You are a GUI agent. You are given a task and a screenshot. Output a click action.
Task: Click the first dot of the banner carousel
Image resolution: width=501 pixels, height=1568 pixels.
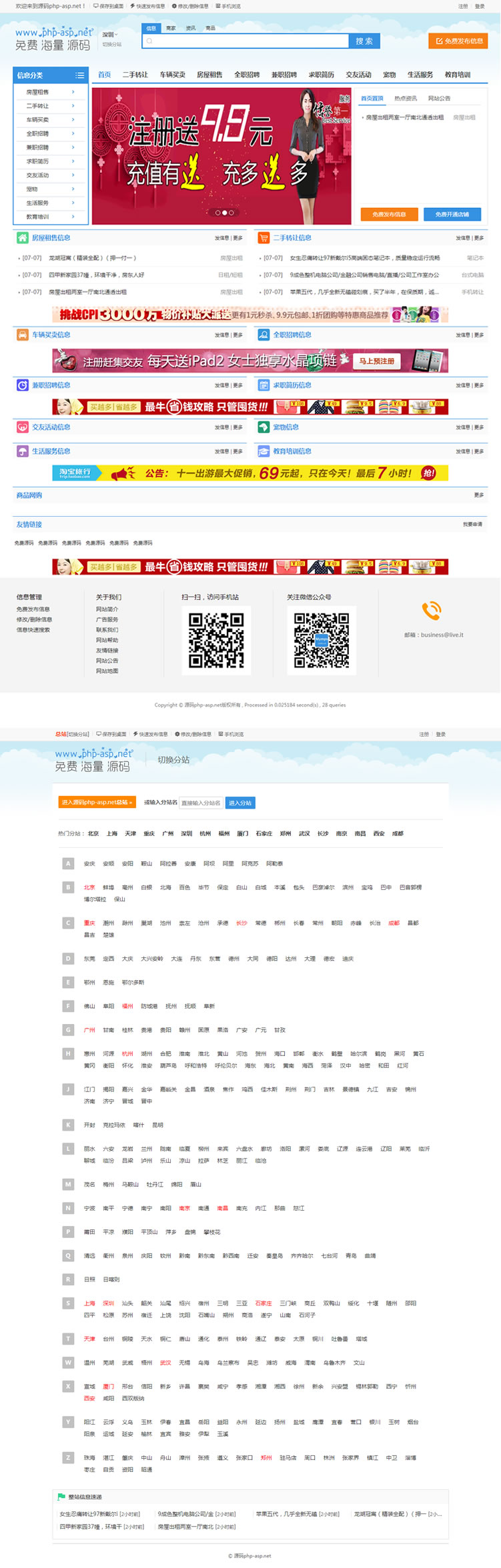(217, 213)
